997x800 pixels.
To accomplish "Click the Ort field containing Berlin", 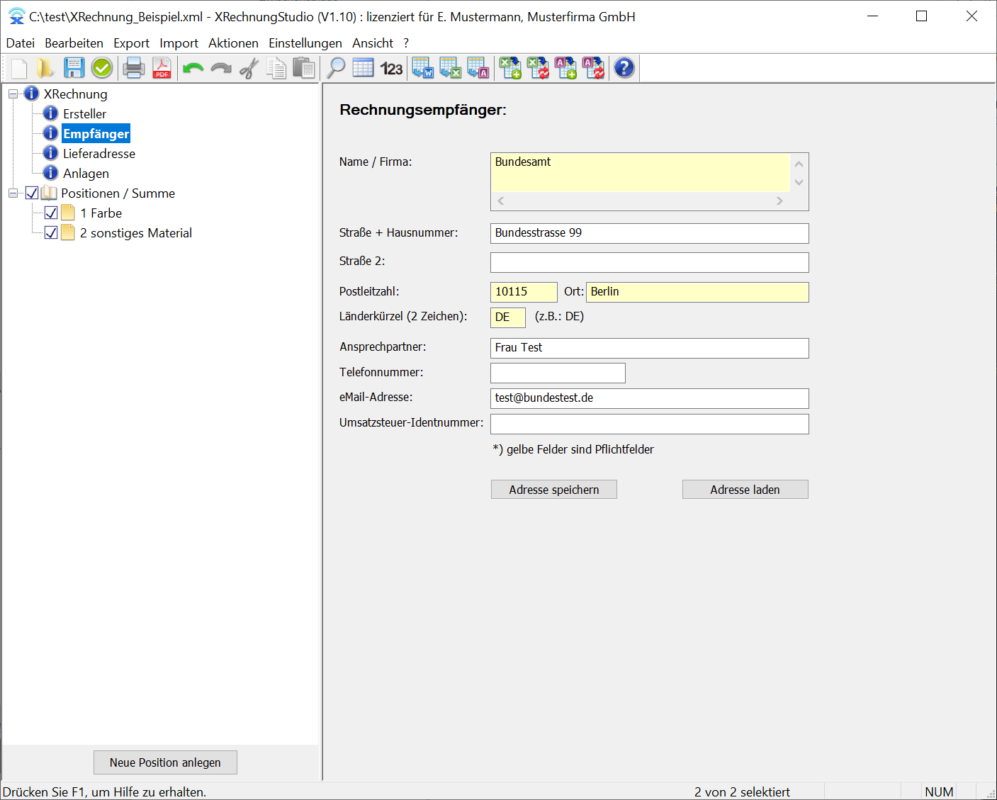I will click(x=698, y=292).
